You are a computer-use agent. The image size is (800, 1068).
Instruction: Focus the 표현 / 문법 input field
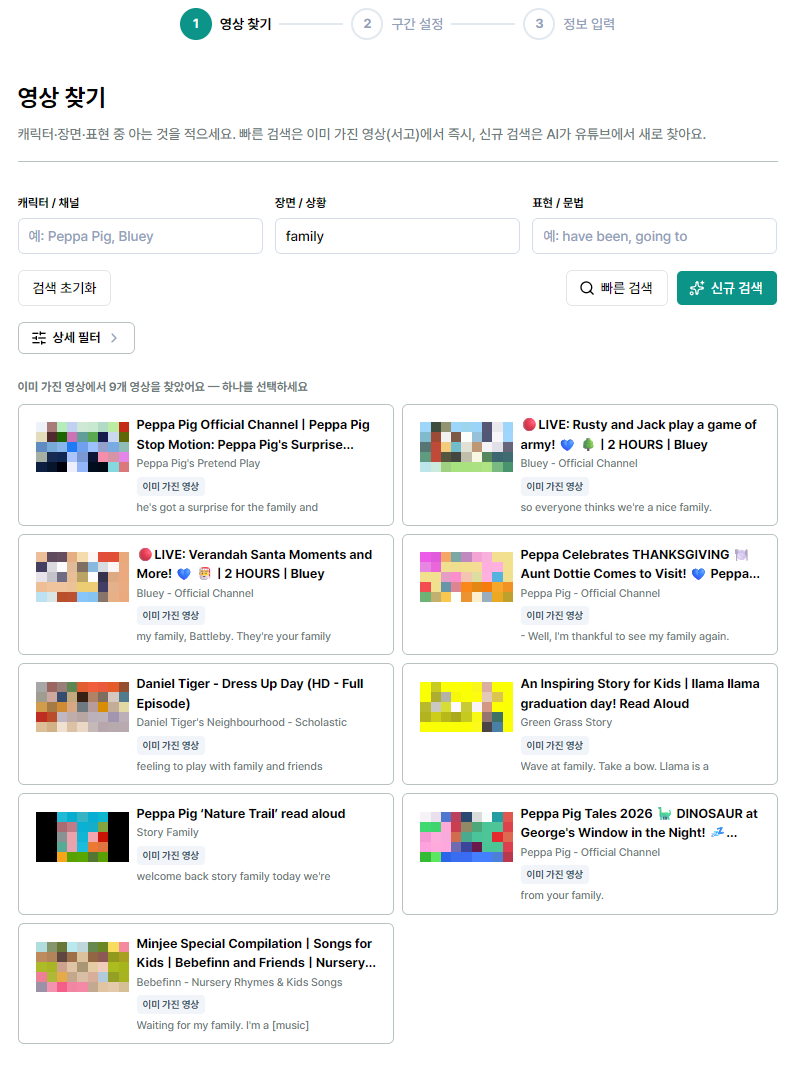[654, 236]
